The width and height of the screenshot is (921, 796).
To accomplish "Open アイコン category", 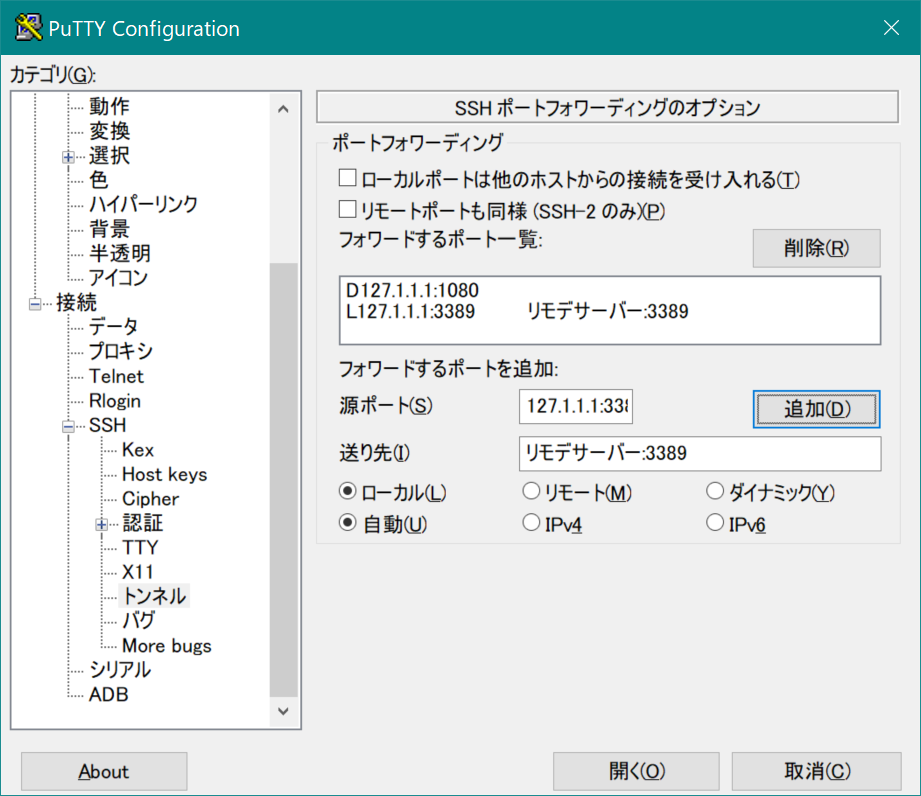I will [118, 278].
